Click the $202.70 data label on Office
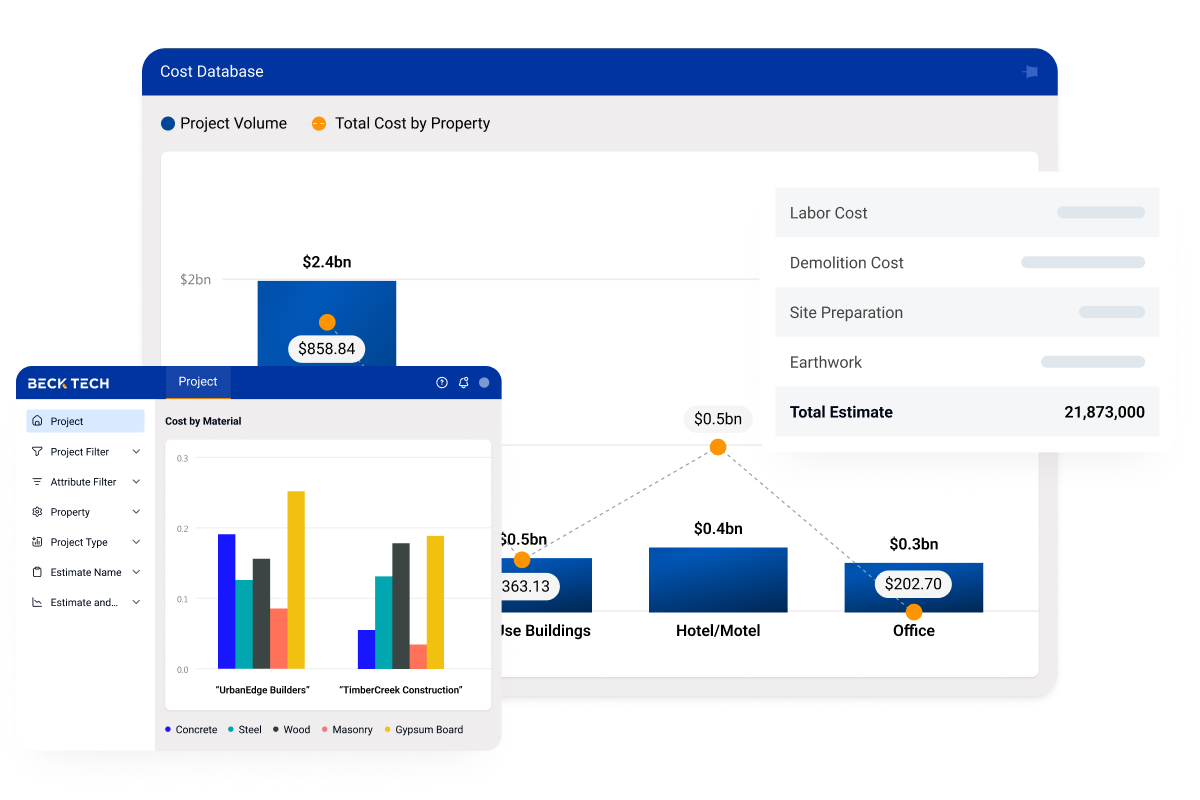Screen dimensions: 1200x800 pyautogui.click(x=913, y=584)
